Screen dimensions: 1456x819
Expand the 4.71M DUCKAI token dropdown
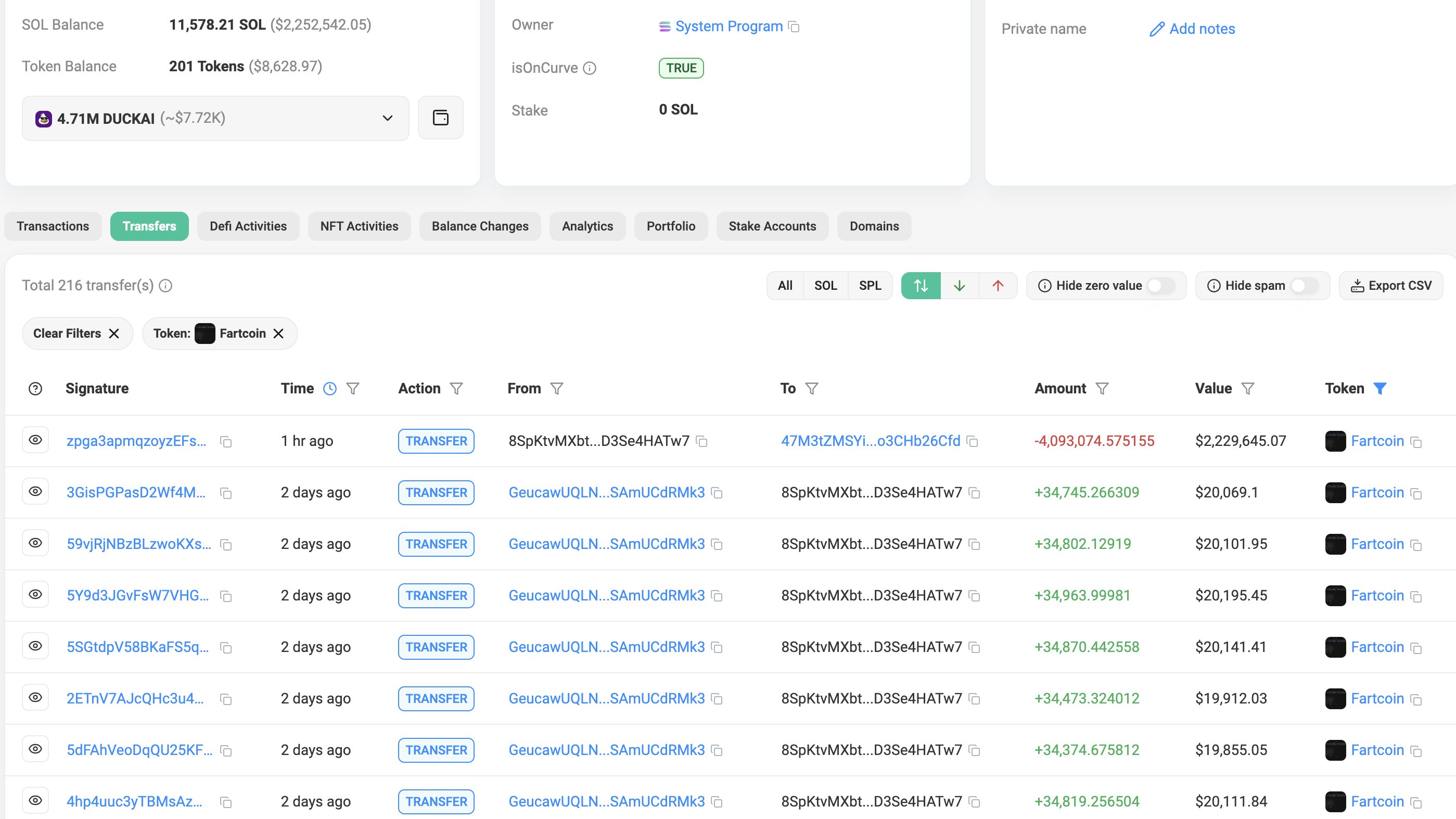click(x=215, y=118)
